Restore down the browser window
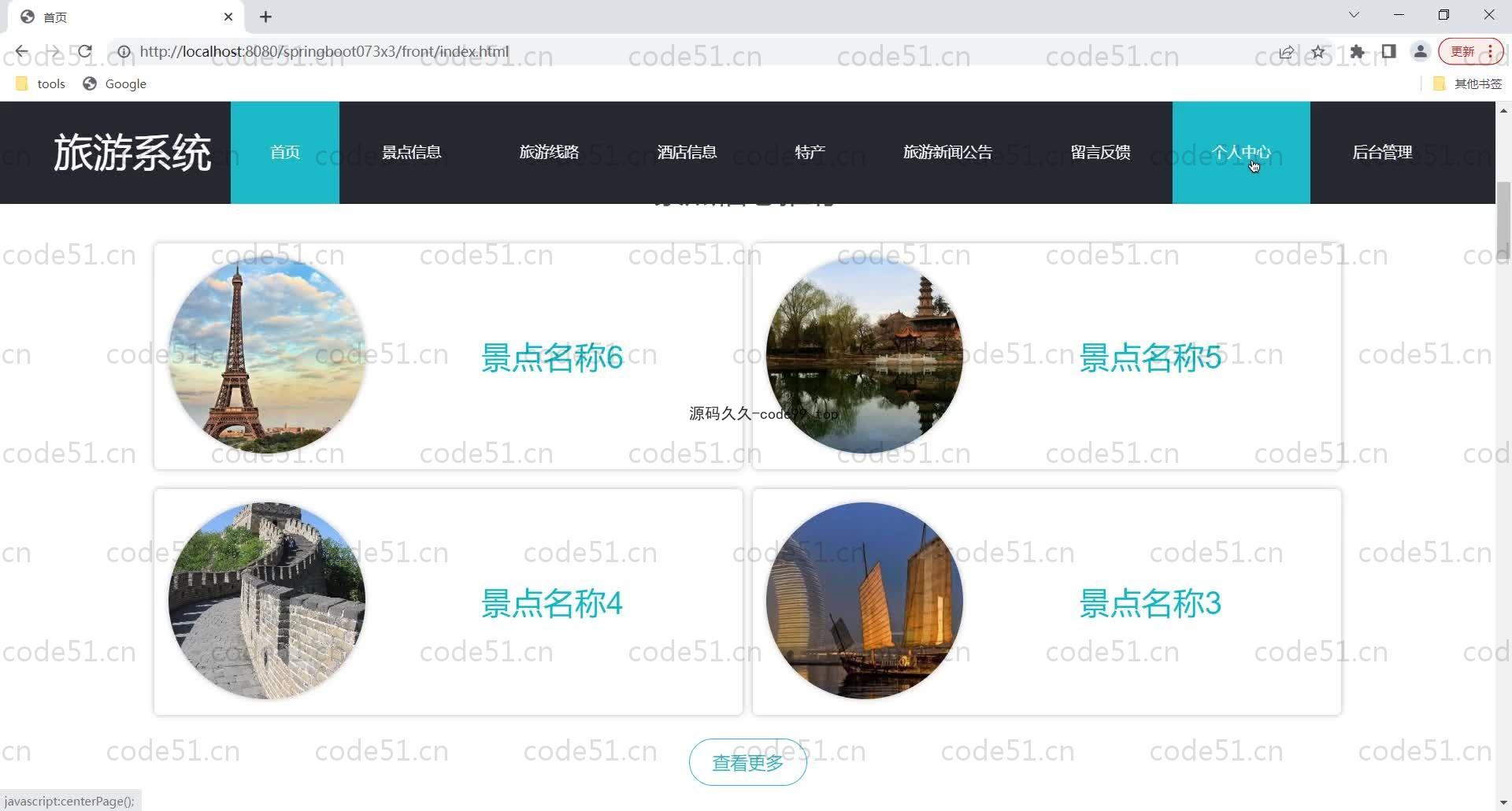Viewport: 1512px width, 811px height. pos(1443,15)
